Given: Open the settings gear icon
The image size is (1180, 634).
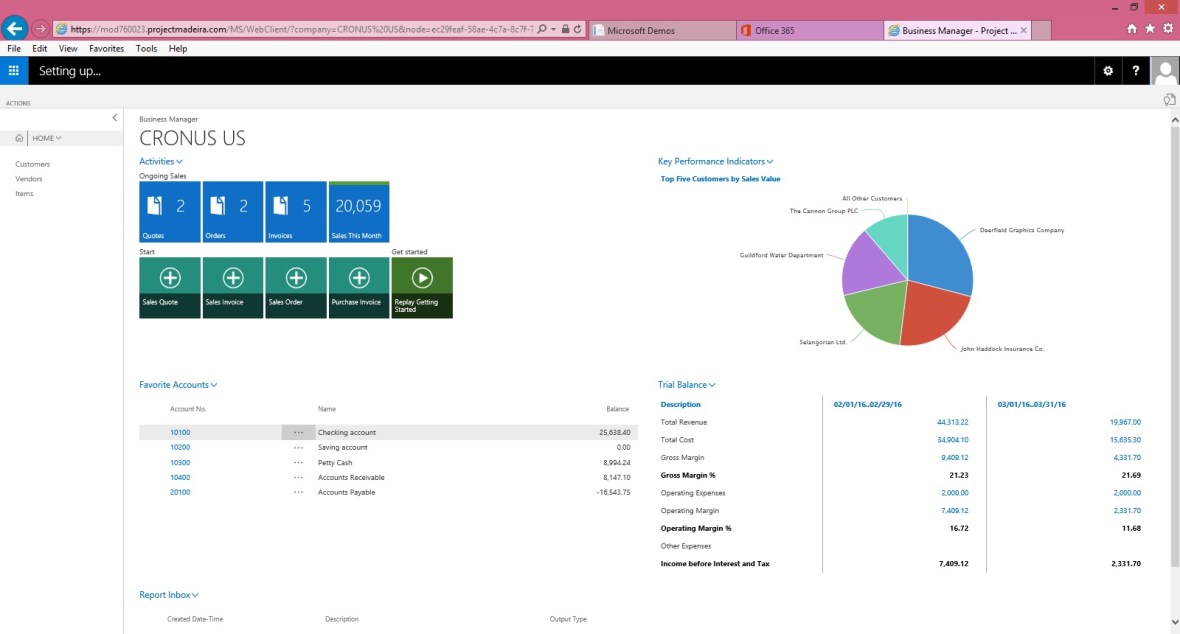Looking at the screenshot, I should 1107,71.
